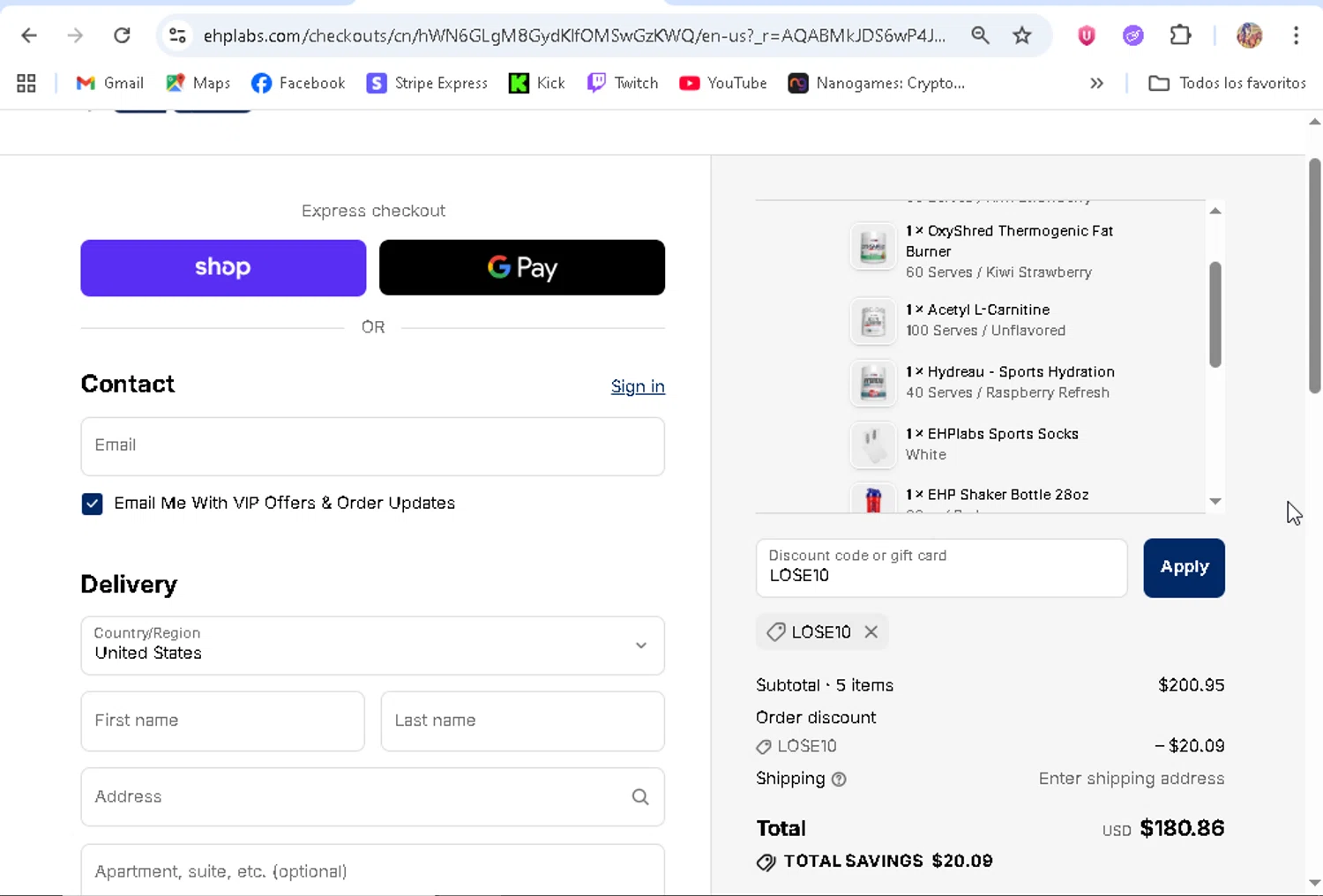
Task: Open the purple round extension icon
Action: point(1132,35)
